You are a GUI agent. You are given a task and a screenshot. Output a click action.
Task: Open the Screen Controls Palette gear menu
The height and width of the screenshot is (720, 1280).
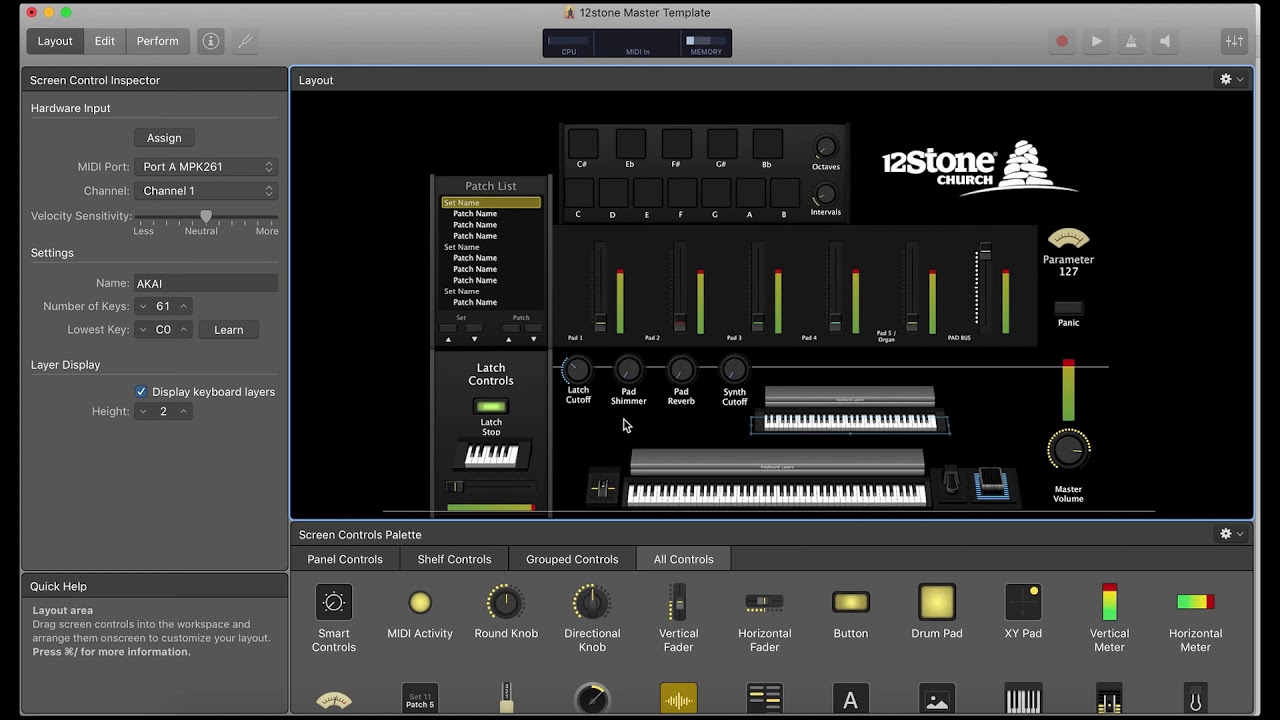tap(1231, 535)
